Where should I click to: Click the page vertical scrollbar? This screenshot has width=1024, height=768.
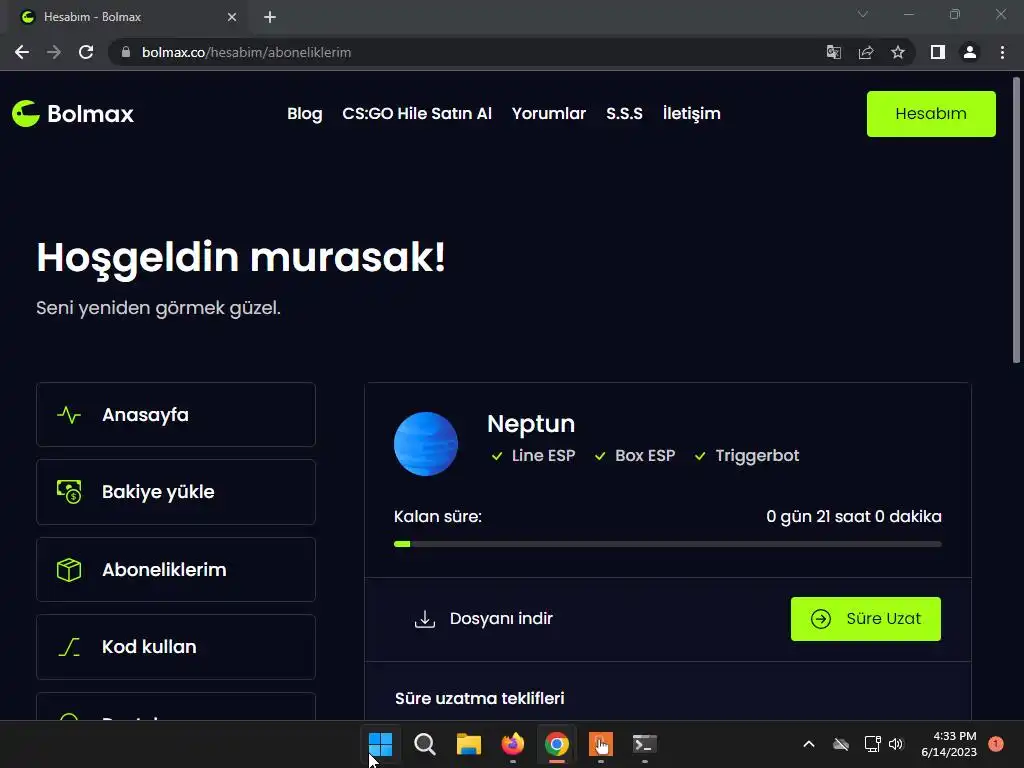point(1016,220)
